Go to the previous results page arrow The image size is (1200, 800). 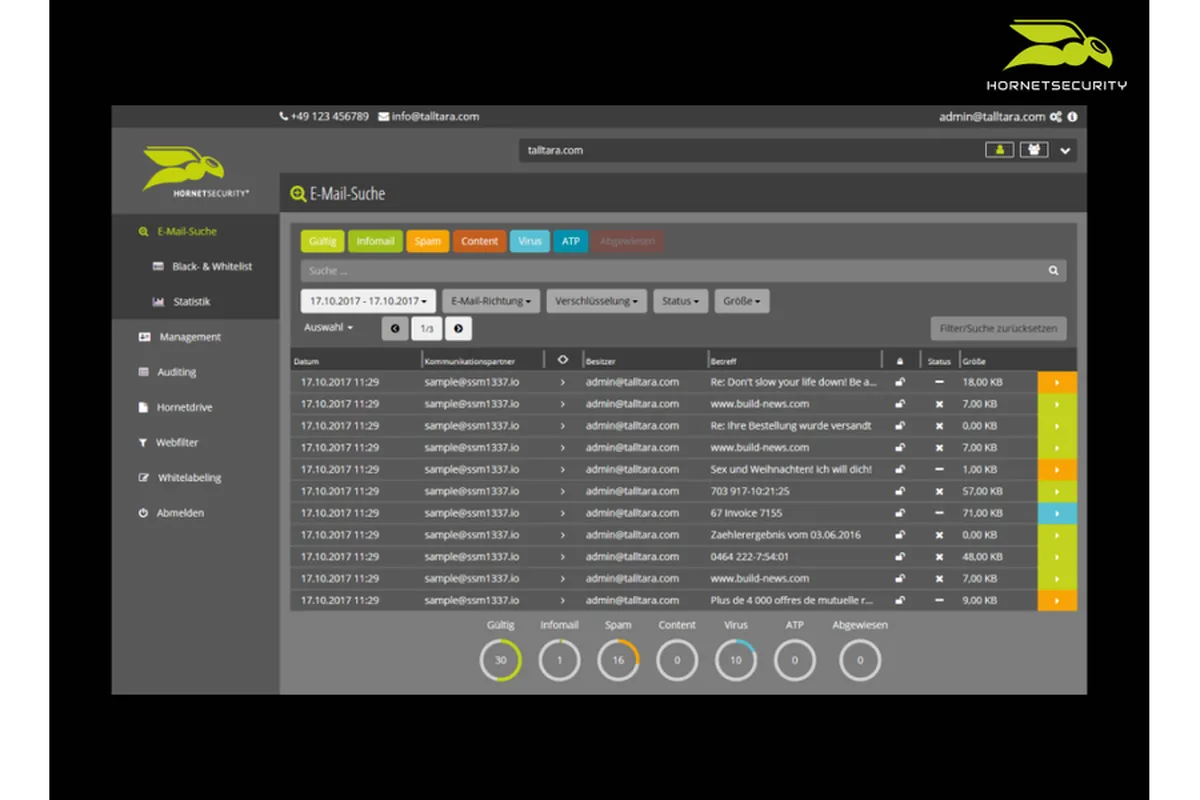(395, 328)
